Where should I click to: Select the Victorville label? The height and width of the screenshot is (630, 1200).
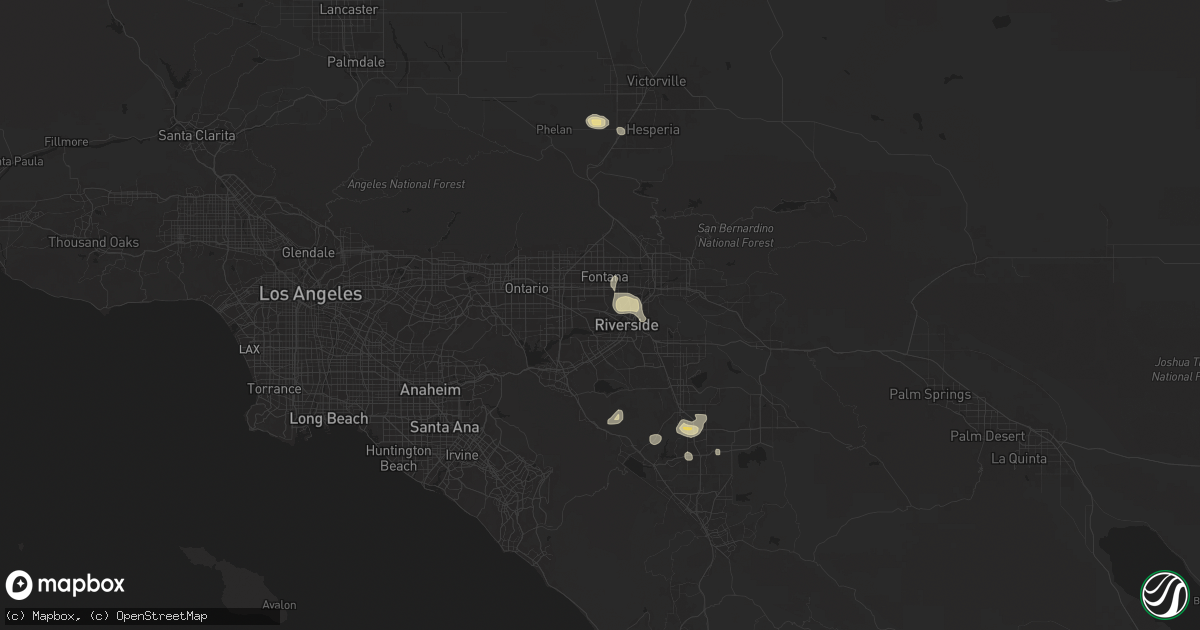[x=656, y=81]
